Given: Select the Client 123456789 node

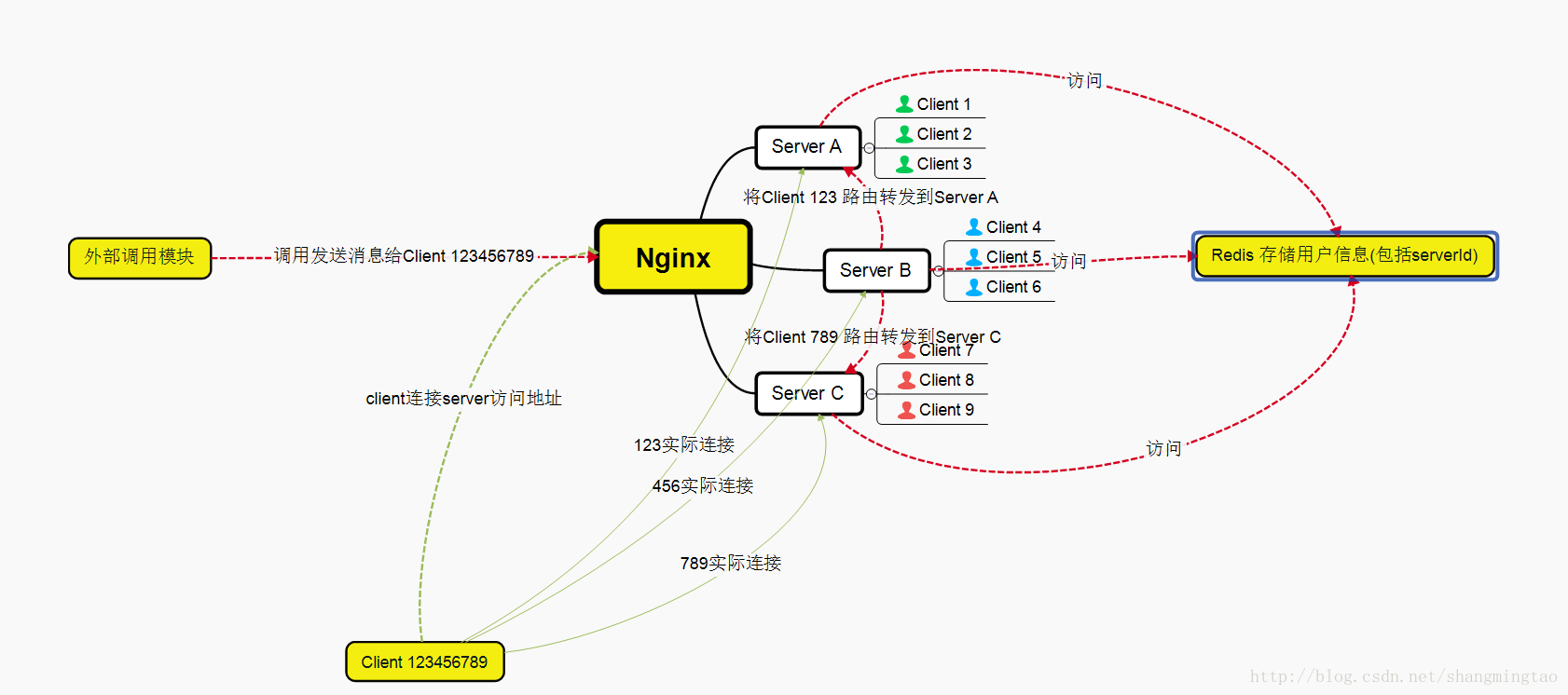Looking at the screenshot, I should [424, 661].
